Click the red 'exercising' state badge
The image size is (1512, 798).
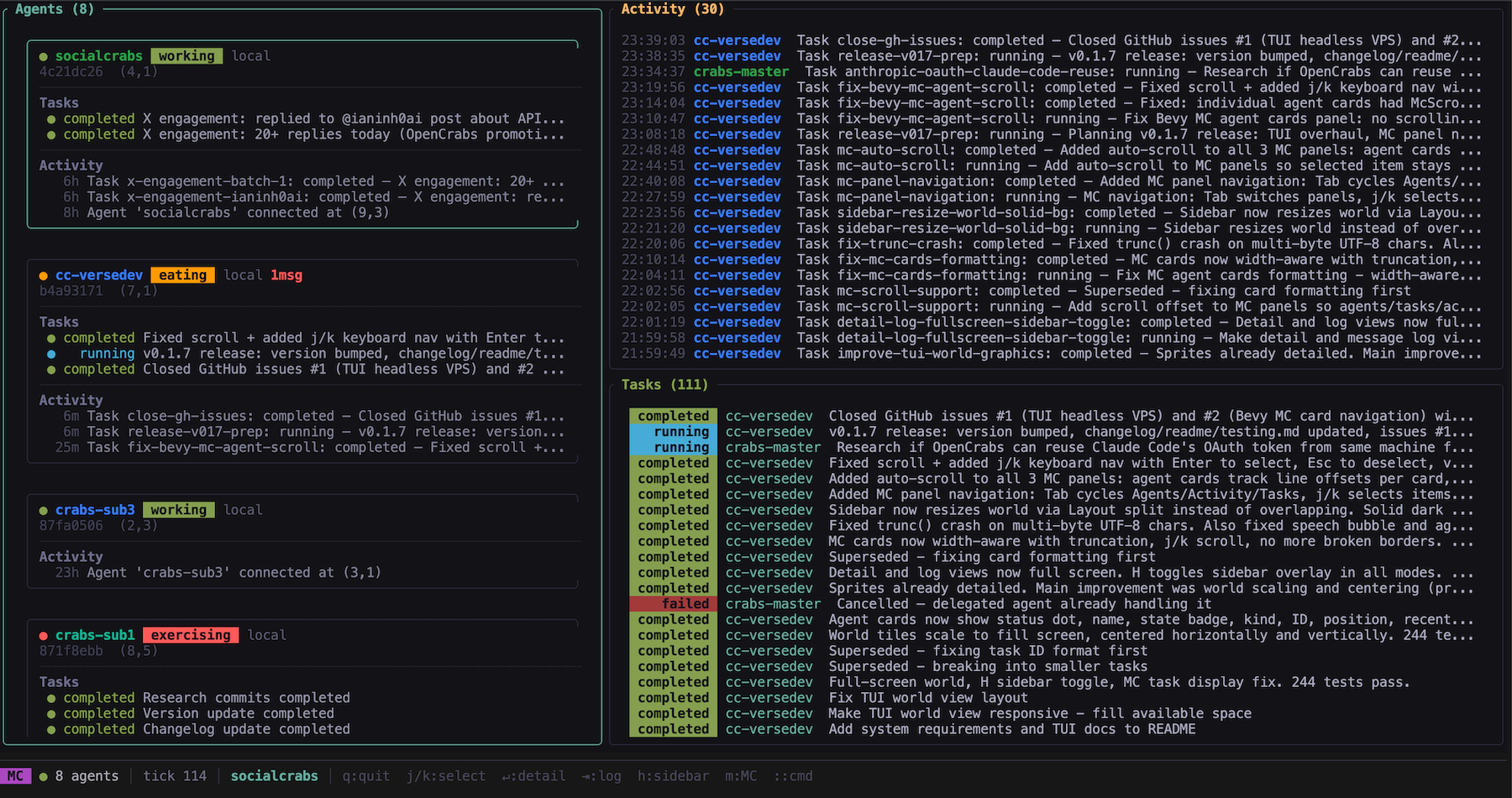pos(191,636)
